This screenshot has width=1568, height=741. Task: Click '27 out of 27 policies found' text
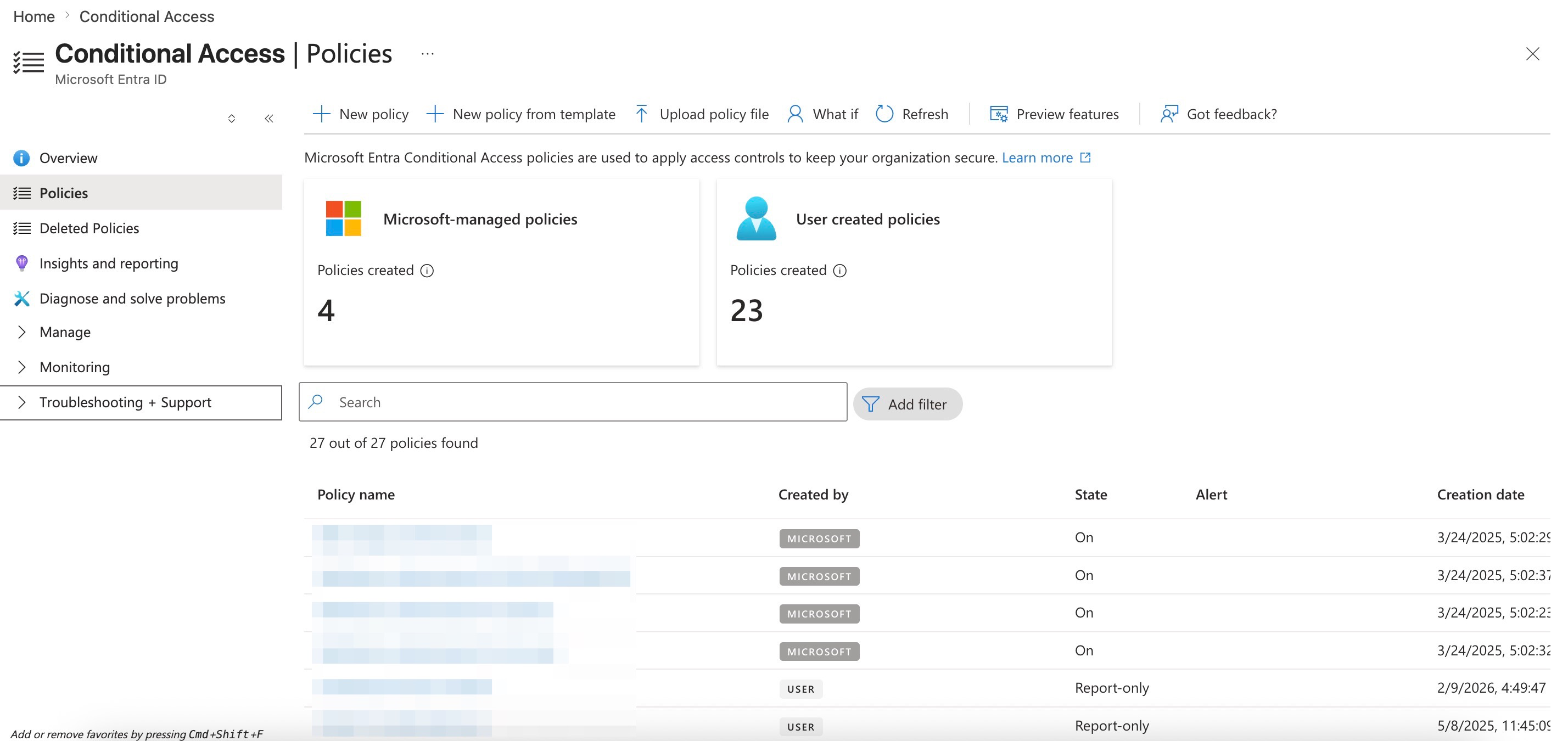tap(393, 443)
